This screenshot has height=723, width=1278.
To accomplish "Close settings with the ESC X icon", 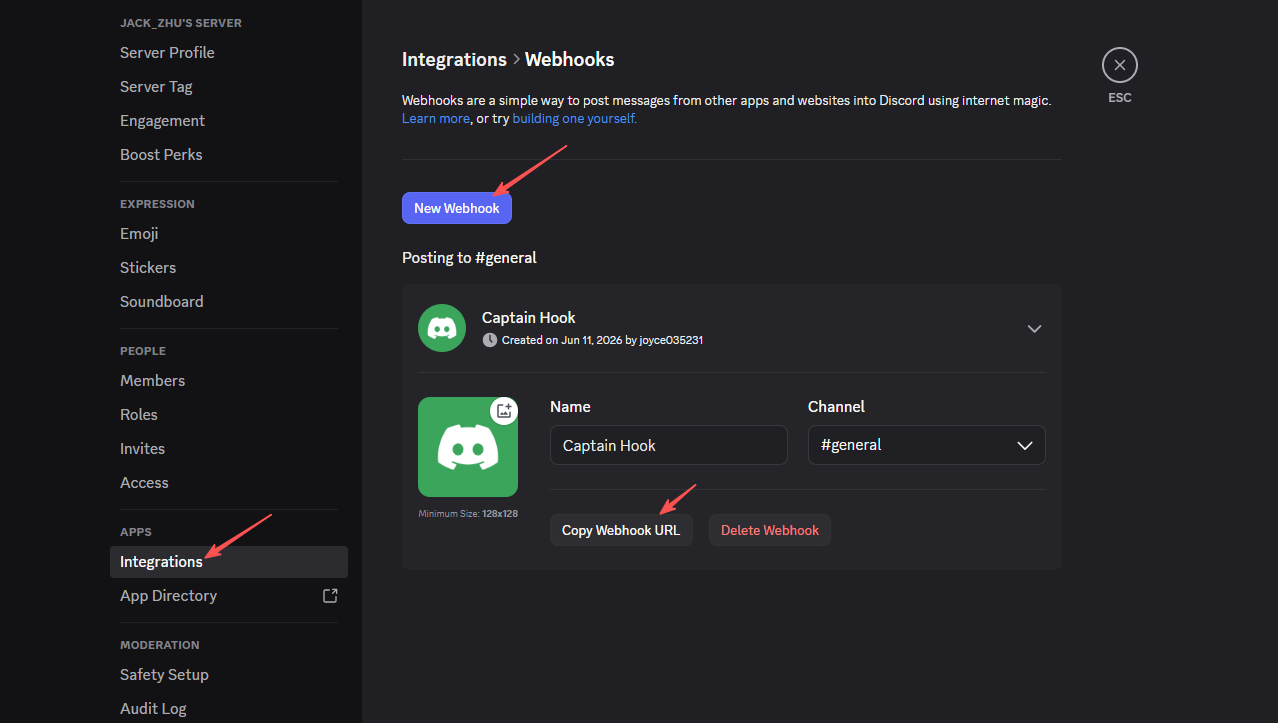I will tap(1119, 65).
